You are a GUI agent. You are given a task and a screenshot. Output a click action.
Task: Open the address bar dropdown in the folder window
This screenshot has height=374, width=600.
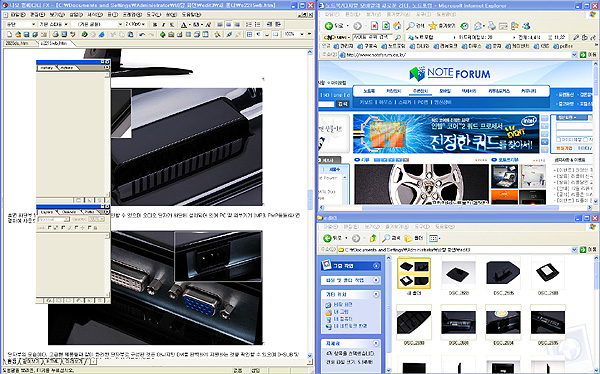tap(574, 250)
